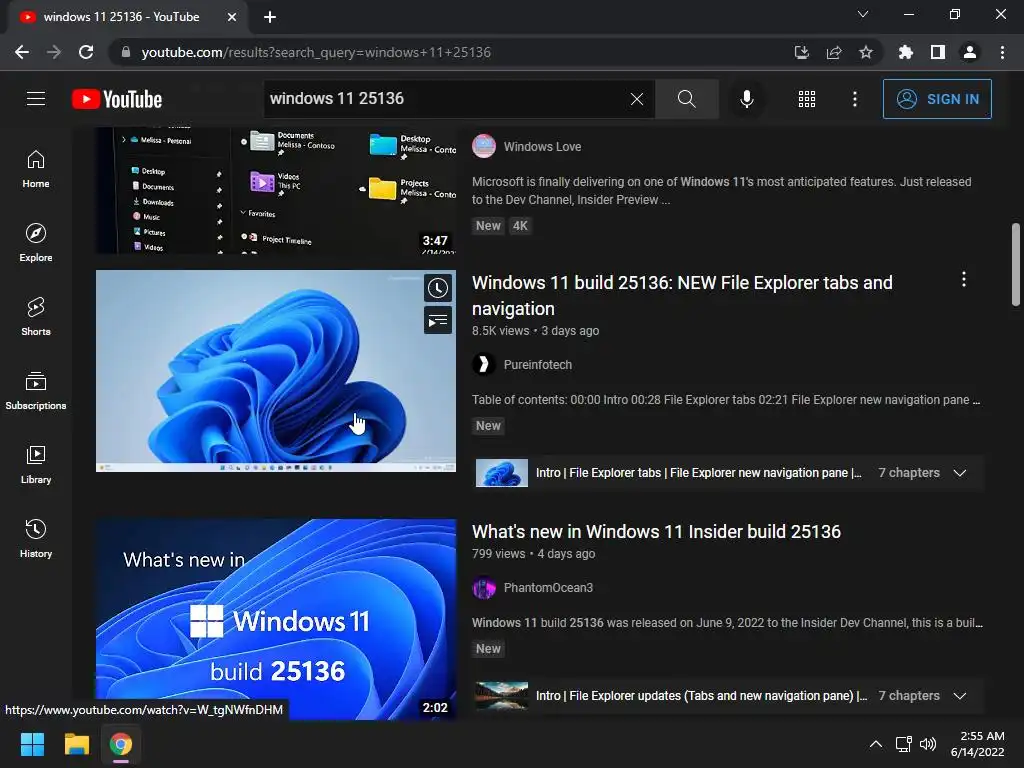Open YouTube apps grid icon

click(807, 99)
